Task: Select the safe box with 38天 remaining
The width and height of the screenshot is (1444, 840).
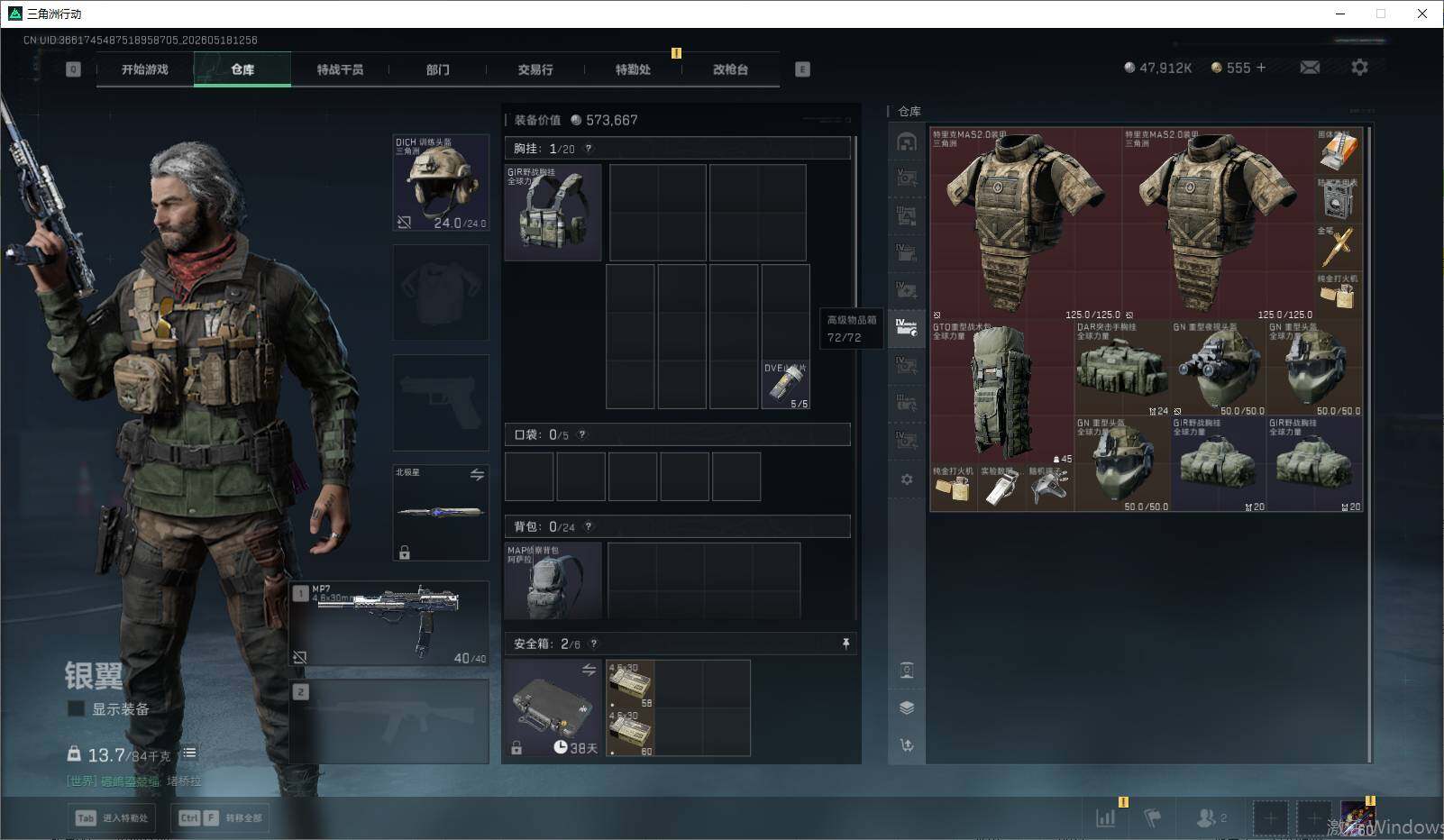Action: point(553,708)
